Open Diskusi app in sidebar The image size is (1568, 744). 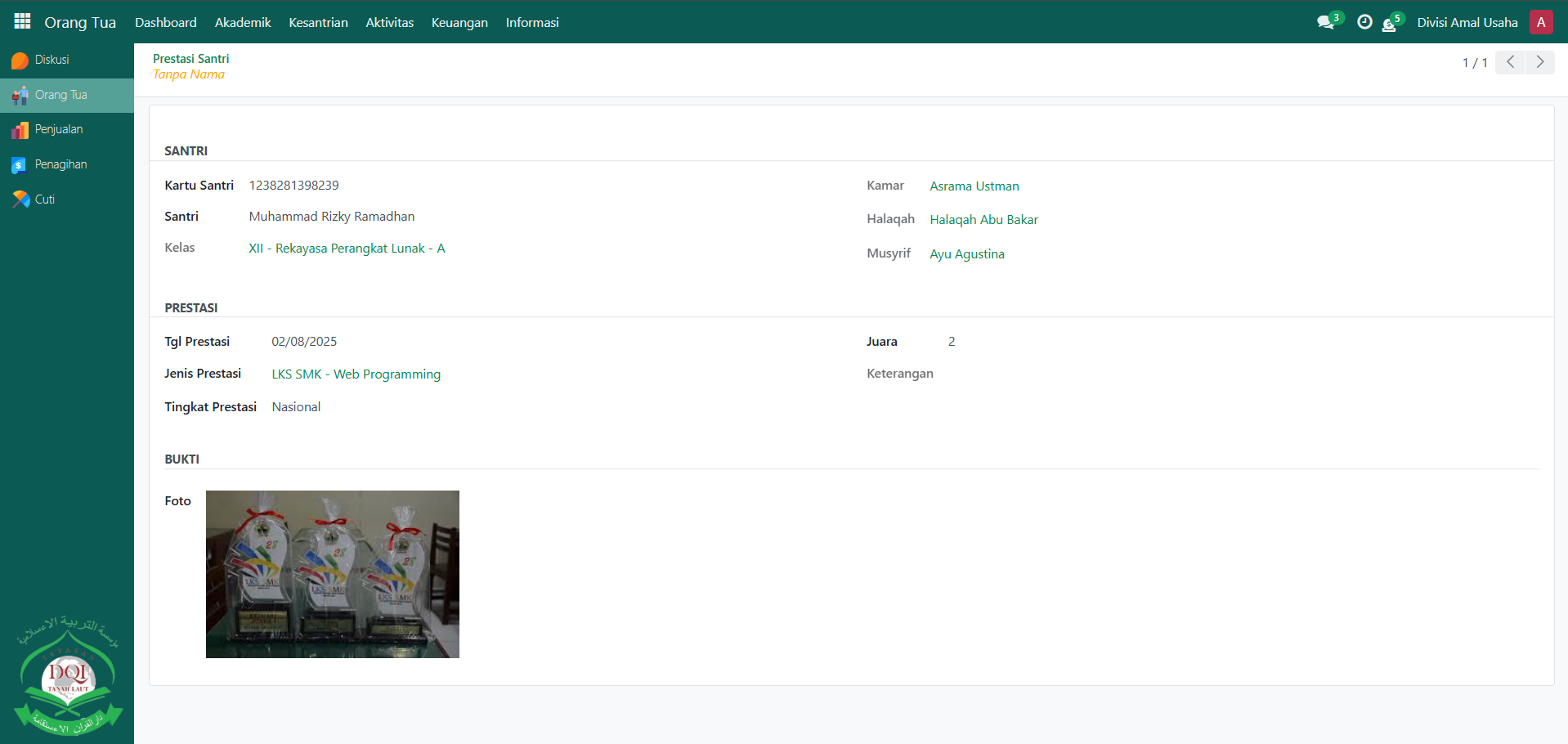52,61
